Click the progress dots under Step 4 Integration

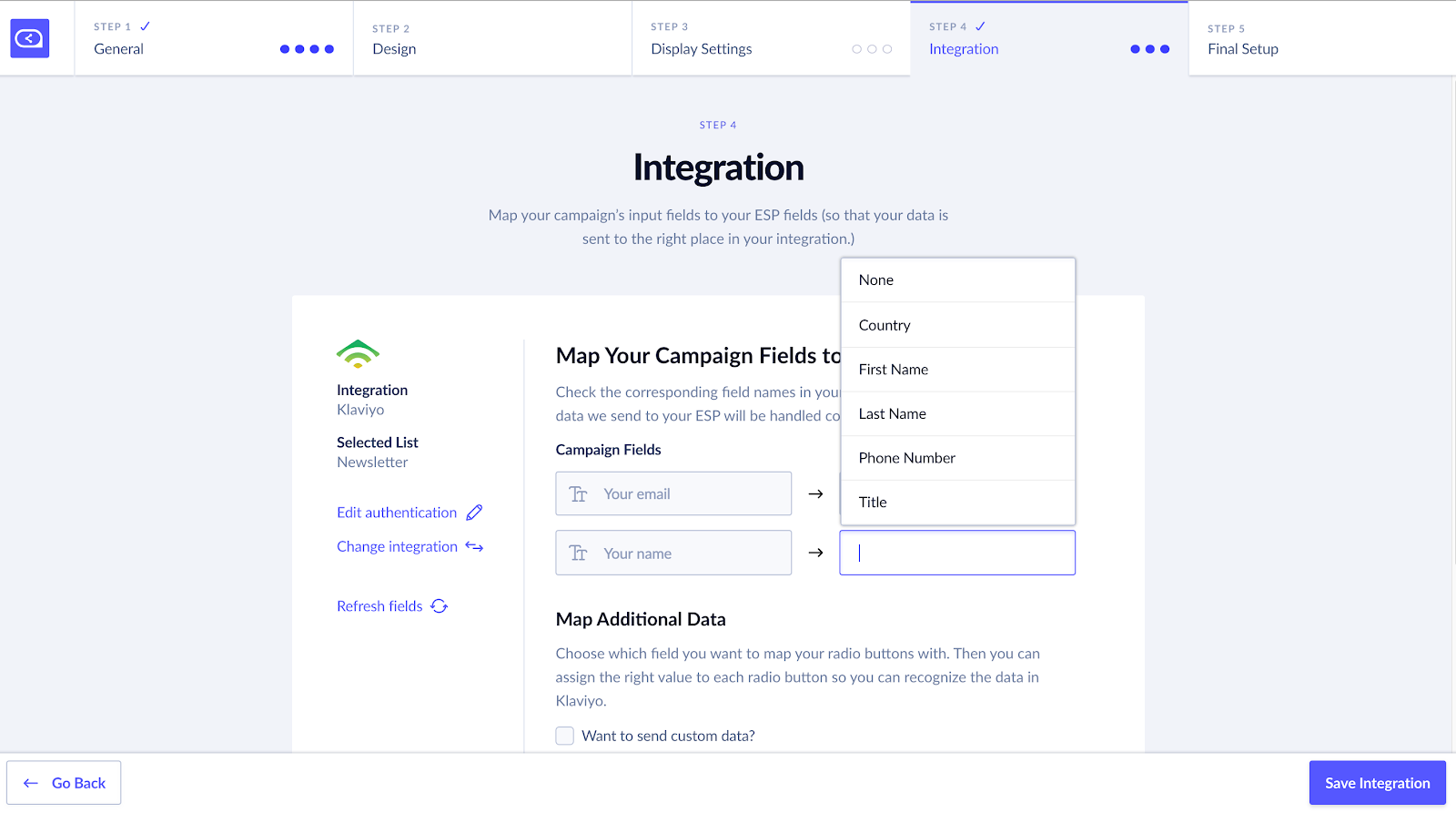(1150, 49)
